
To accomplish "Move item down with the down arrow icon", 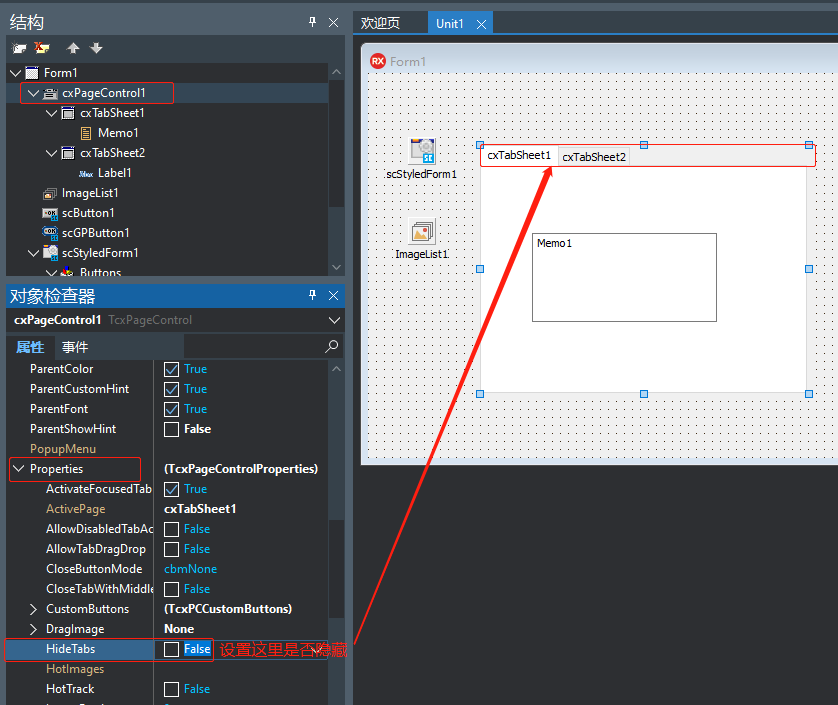I will coord(96,48).
